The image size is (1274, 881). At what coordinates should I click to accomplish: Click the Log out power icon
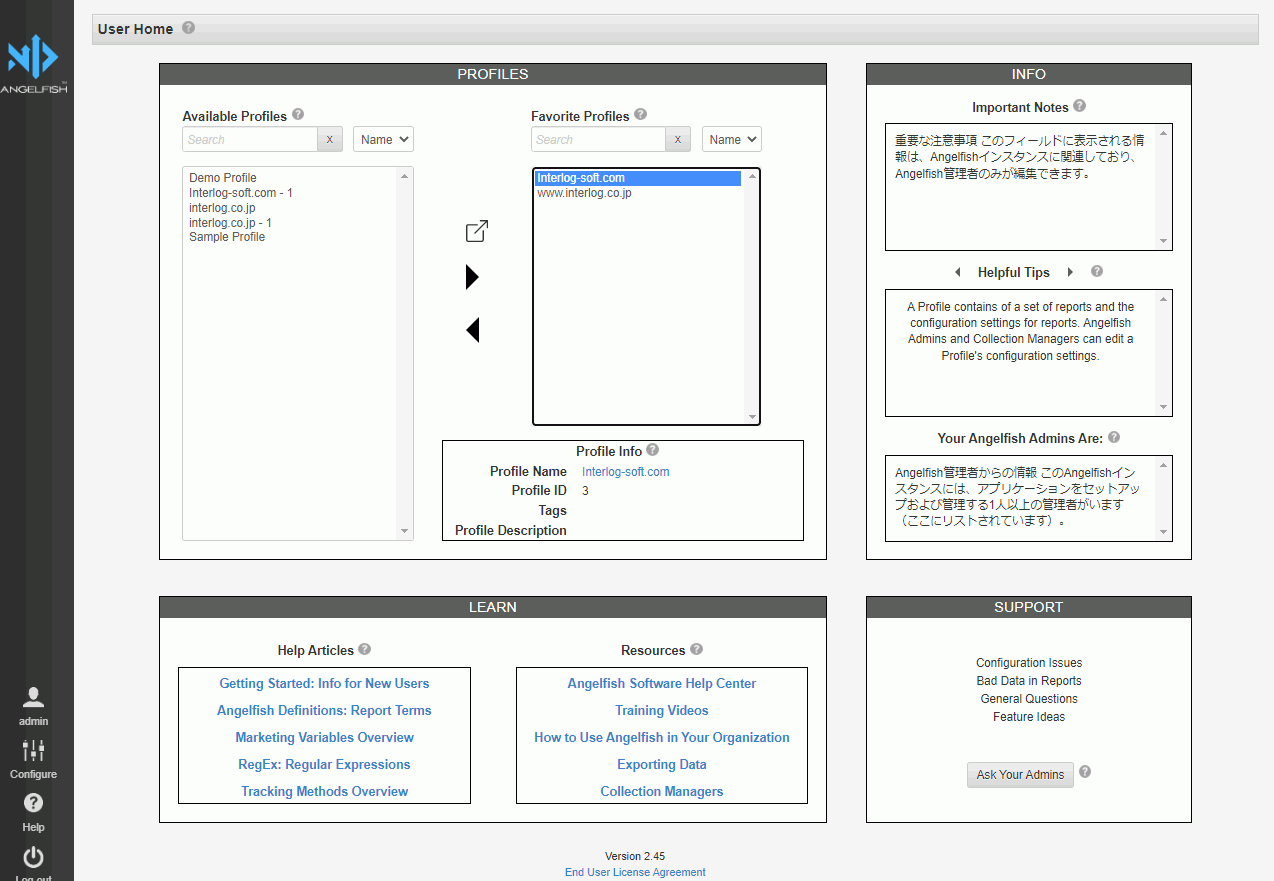point(33,857)
